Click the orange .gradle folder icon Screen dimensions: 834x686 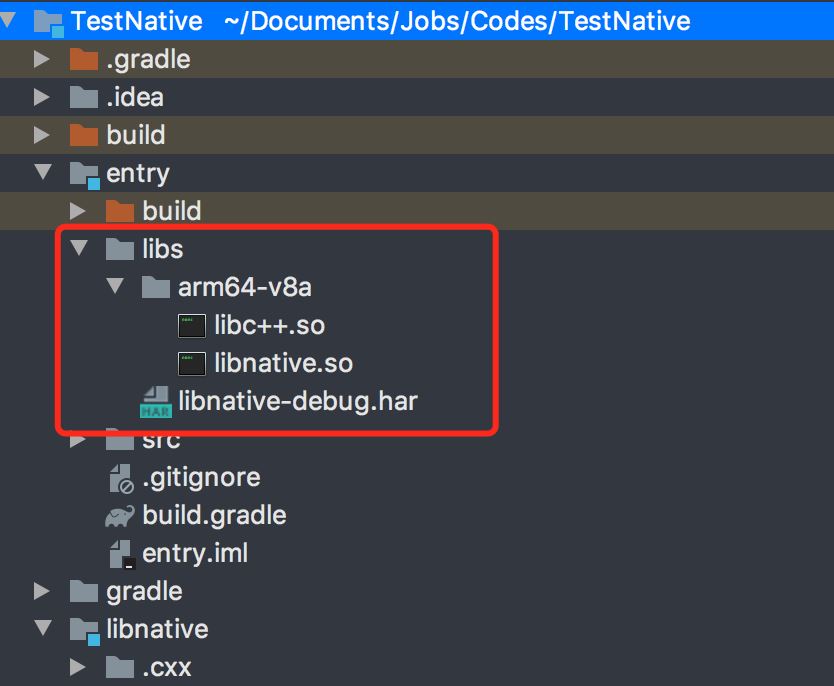pyautogui.click(x=84, y=60)
